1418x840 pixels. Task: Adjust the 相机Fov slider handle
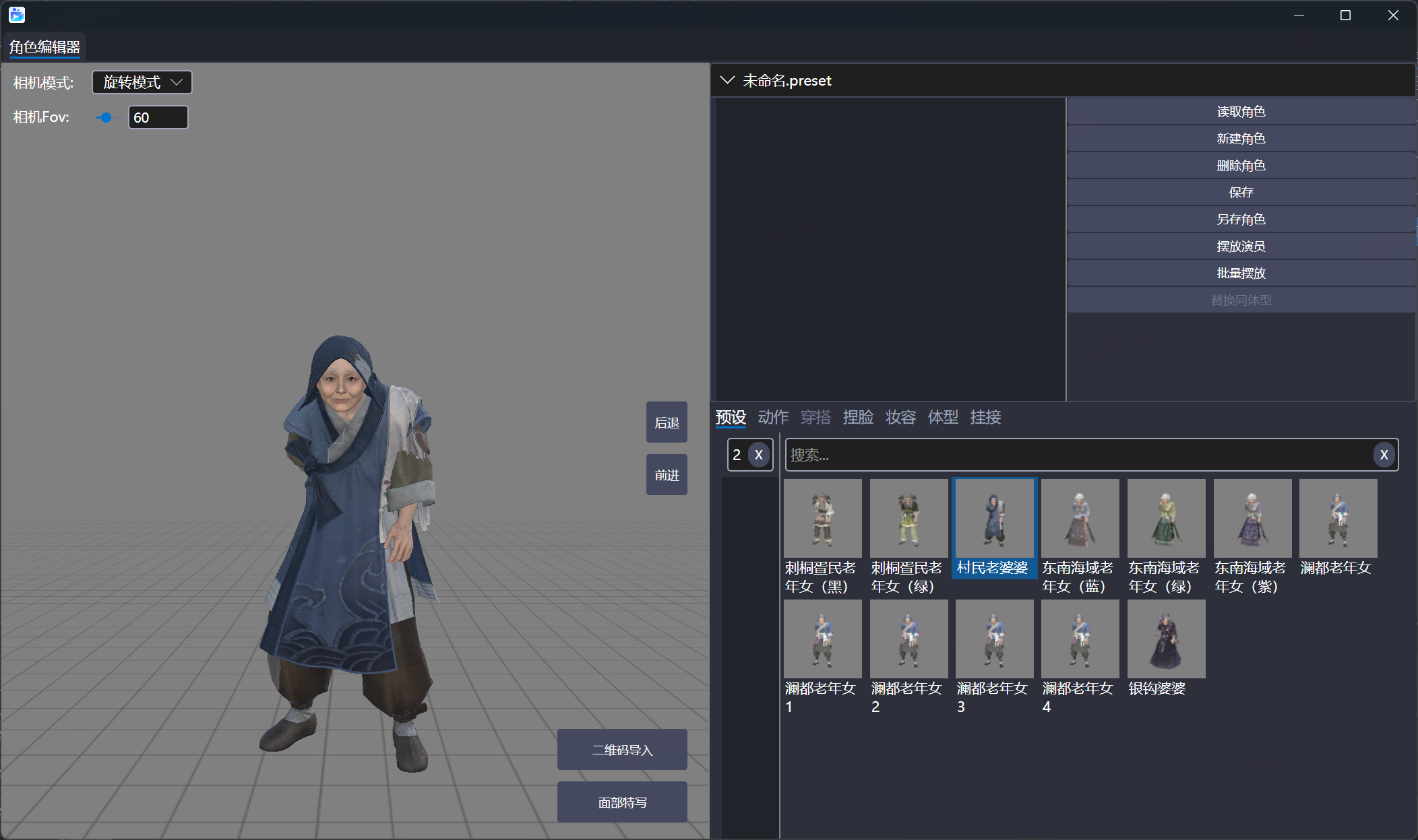tap(106, 118)
